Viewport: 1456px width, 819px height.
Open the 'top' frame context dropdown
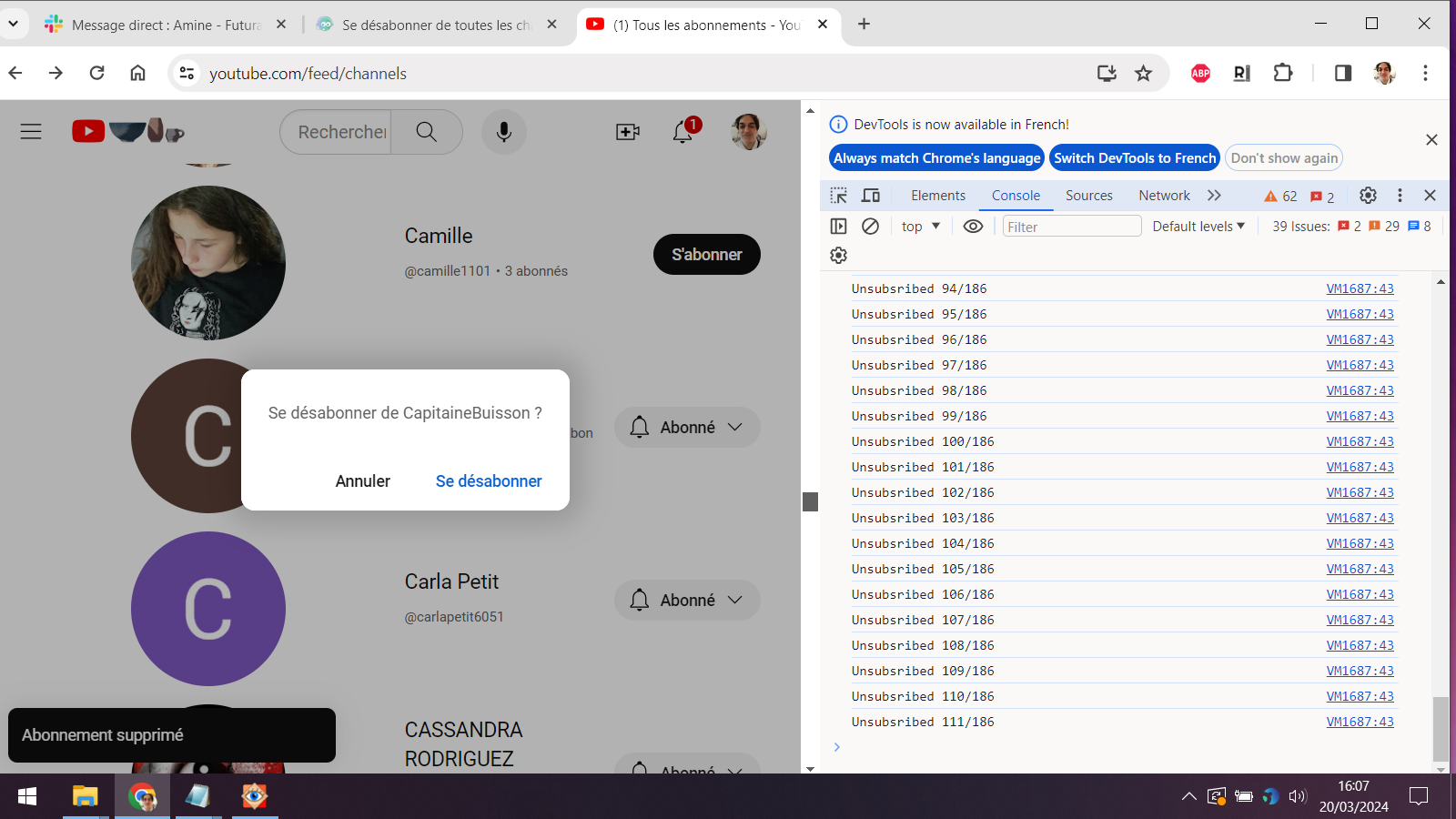coord(920,226)
